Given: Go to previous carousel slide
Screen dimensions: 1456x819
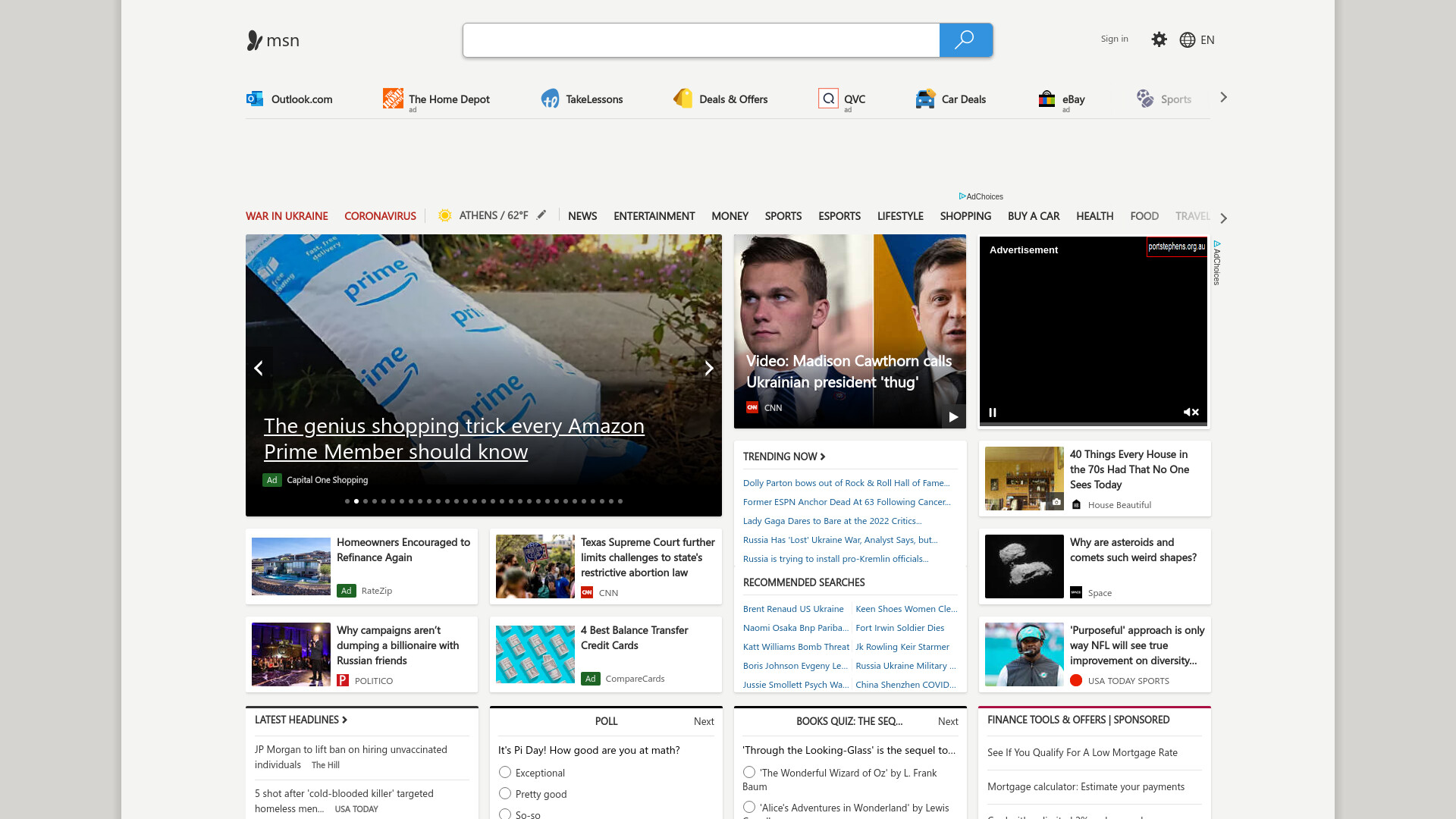Looking at the screenshot, I should pos(259,369).
